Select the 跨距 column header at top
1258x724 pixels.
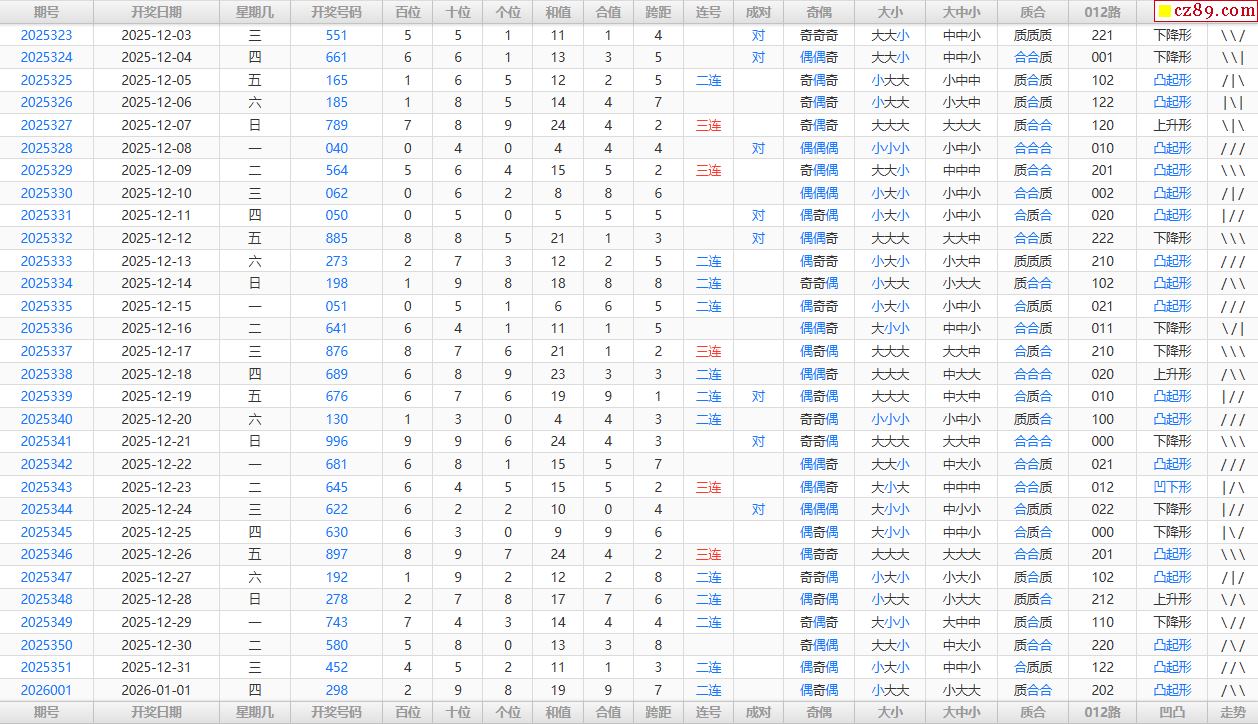click(658, 12)
